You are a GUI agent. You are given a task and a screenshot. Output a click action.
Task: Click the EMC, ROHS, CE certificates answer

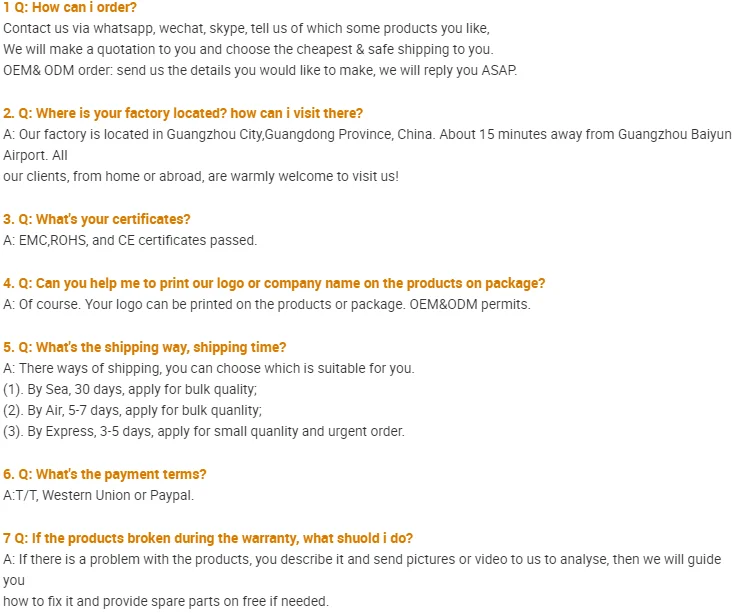(x=130, y=240)
